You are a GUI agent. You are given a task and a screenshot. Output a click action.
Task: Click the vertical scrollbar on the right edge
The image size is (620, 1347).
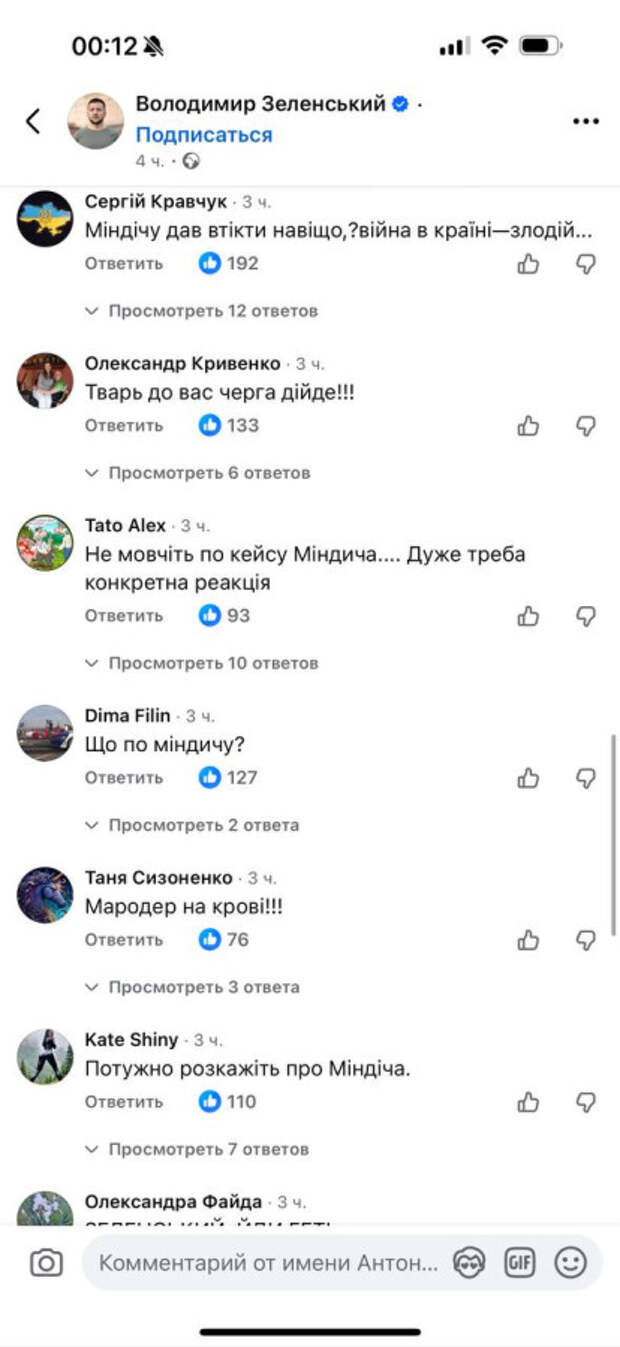point(613,834)
